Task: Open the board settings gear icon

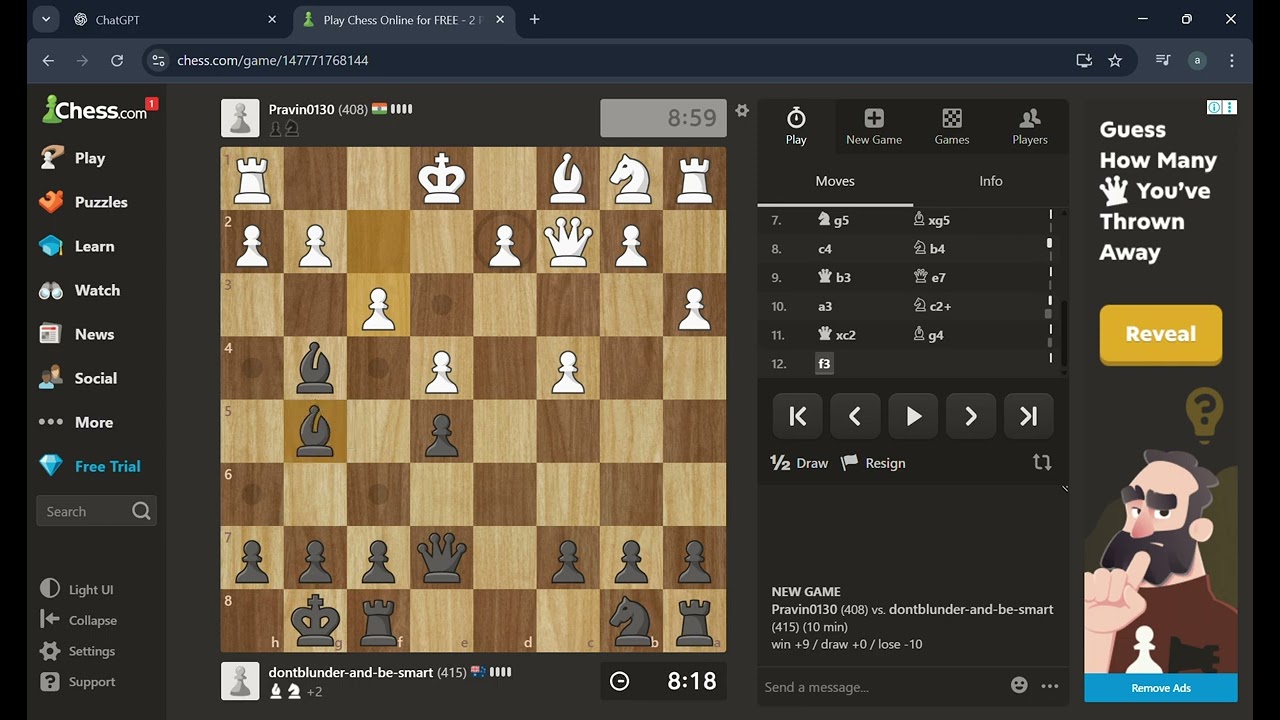Action: pos(742,110)
